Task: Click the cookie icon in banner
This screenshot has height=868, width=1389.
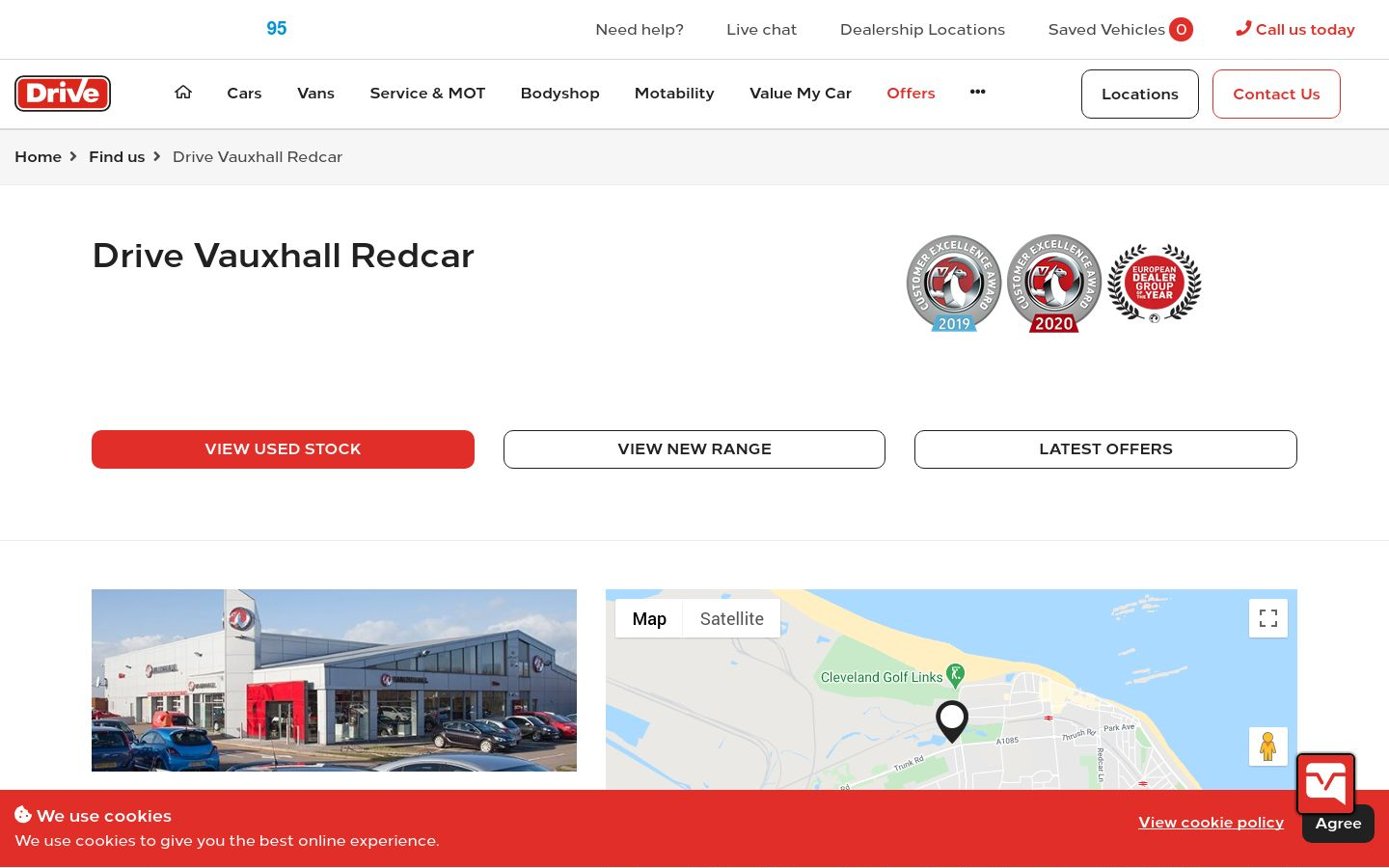Action: click(23, 815)
